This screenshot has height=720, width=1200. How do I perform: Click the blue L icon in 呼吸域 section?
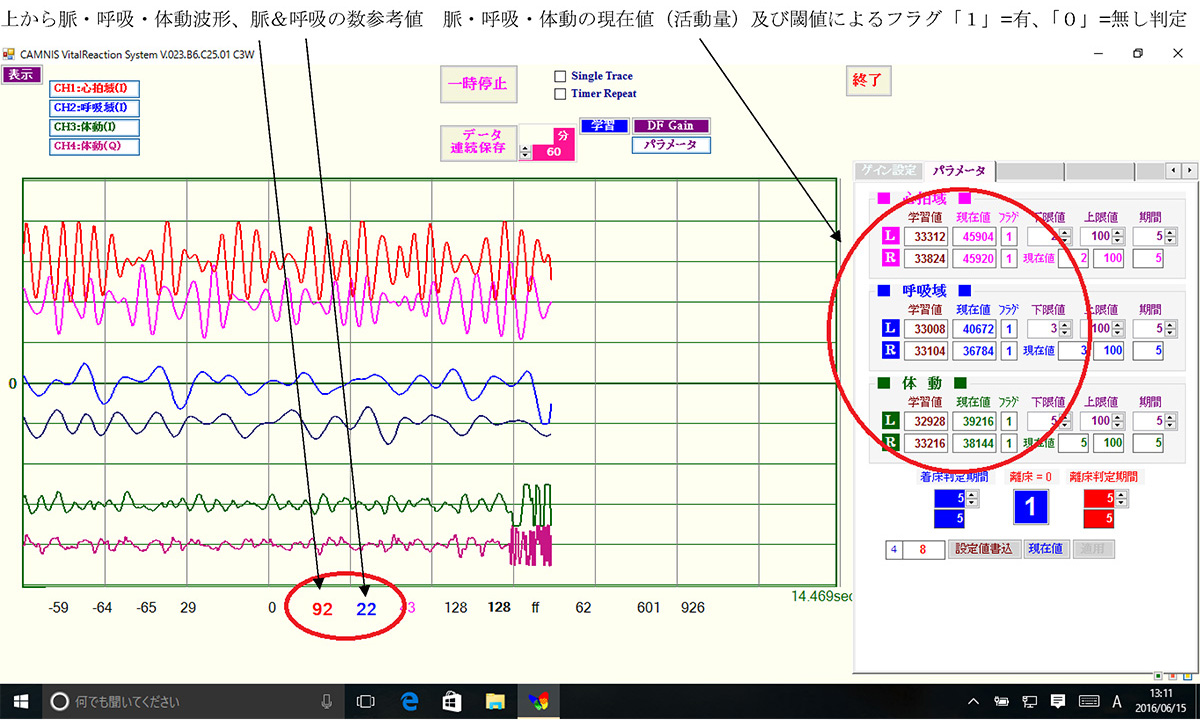pos(890,327)
